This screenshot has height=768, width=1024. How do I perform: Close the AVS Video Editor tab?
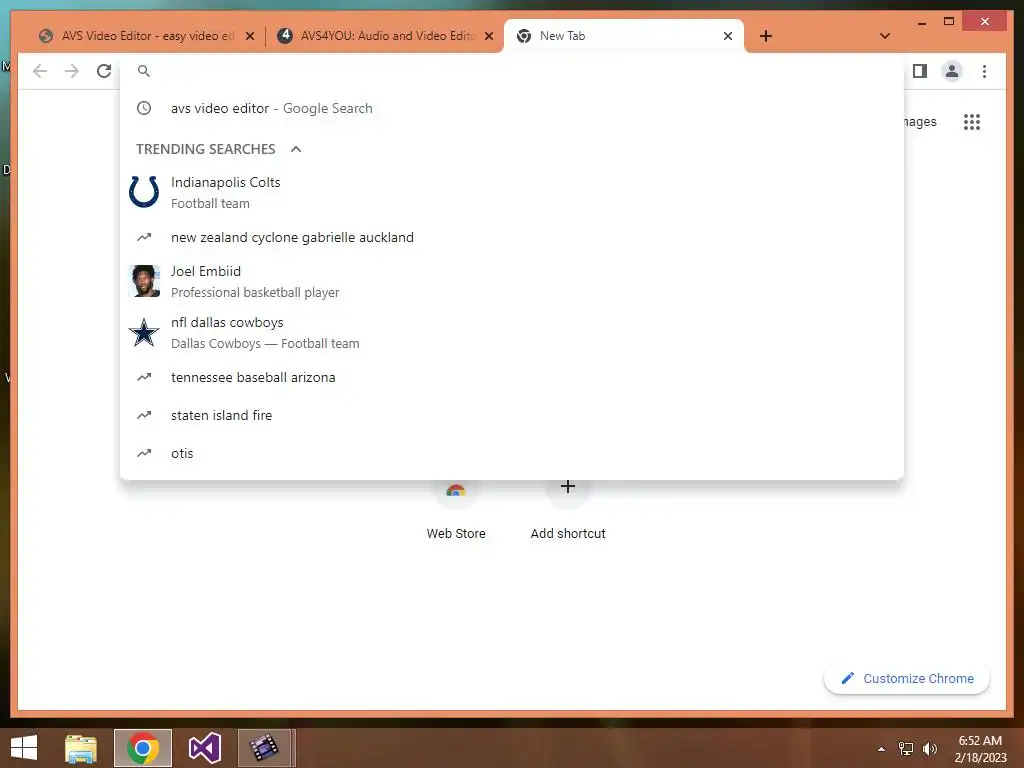(249, 36)
